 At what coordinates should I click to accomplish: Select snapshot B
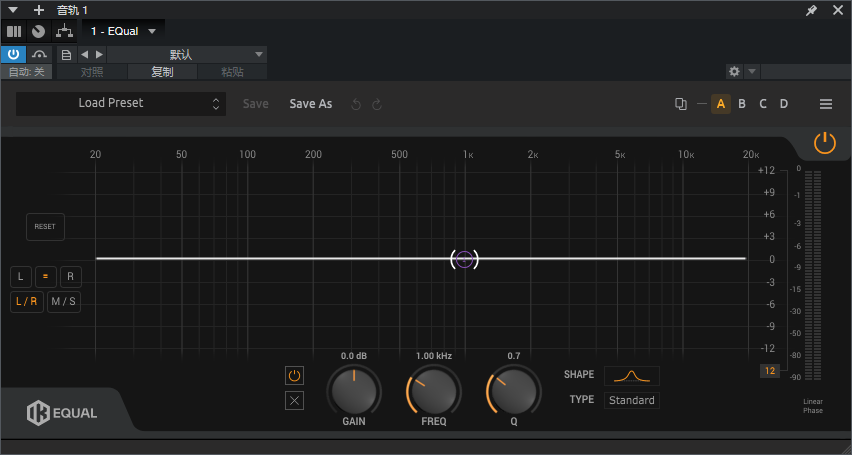(742, 104)
